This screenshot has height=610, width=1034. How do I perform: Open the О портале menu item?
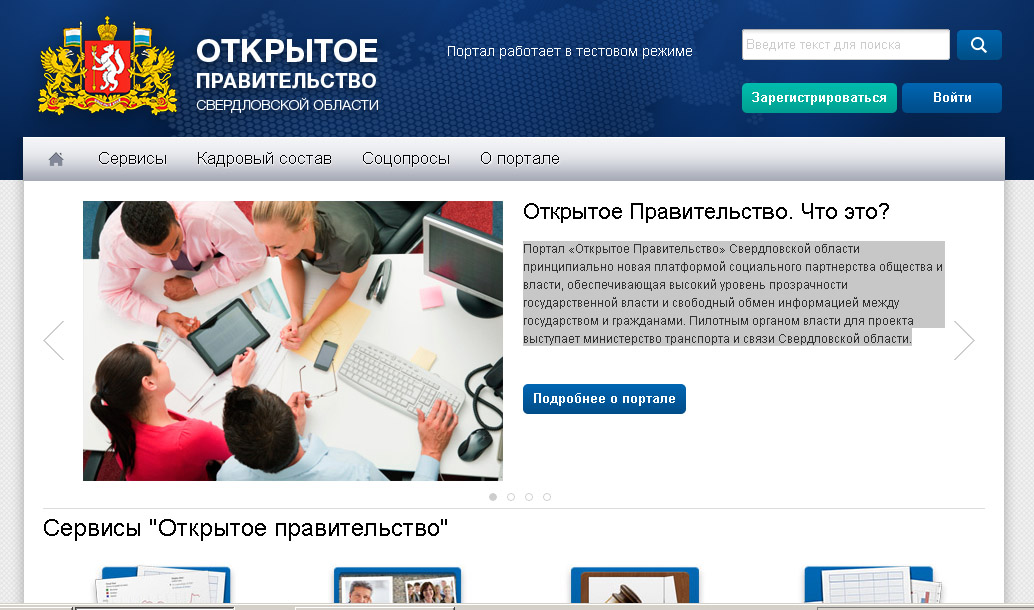(520, 159)
